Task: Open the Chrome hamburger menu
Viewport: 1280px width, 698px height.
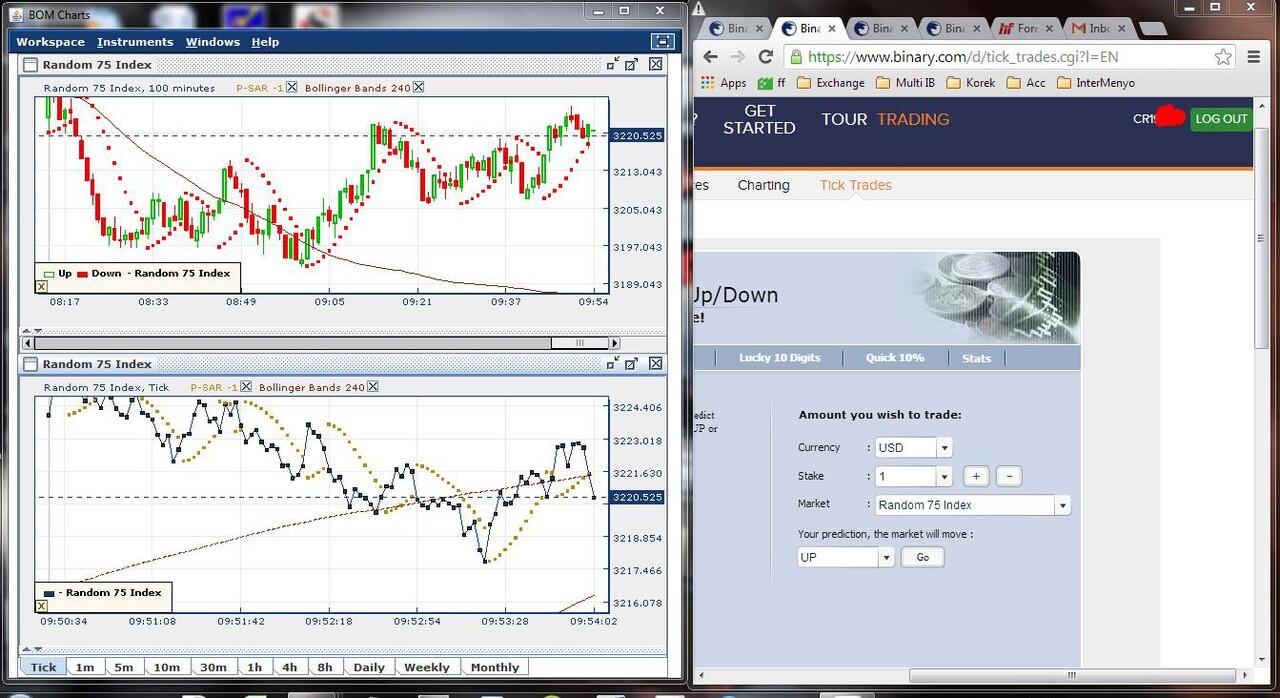Action: 1253,57
